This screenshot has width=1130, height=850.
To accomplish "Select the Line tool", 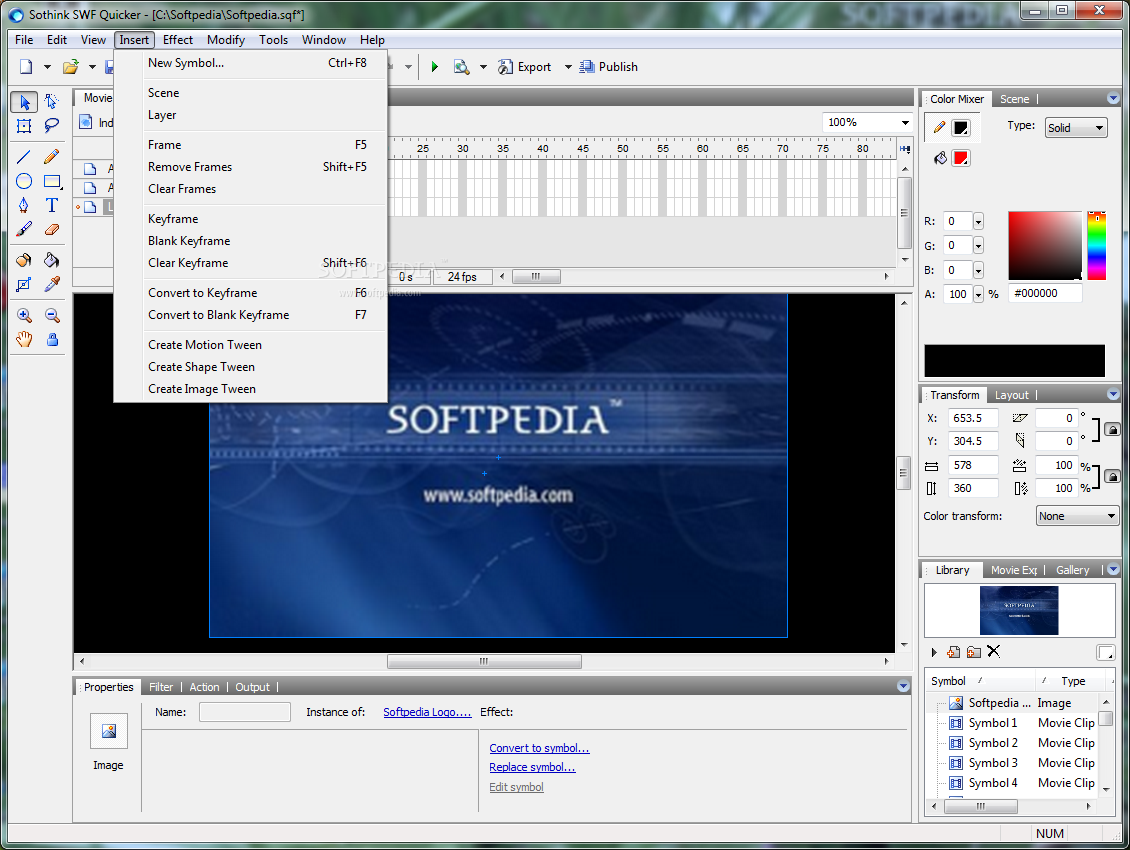I will [x=24, y=157].
